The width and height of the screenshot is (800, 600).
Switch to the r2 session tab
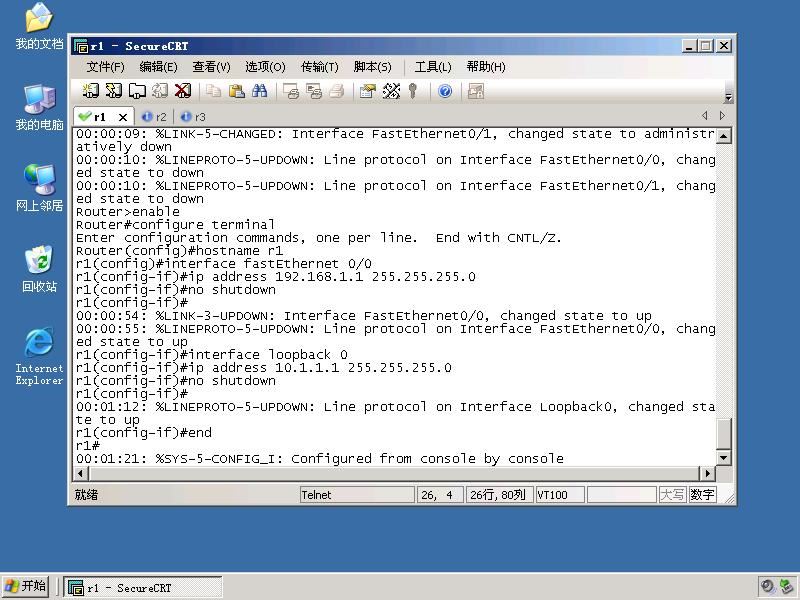(x=155, y=117)
